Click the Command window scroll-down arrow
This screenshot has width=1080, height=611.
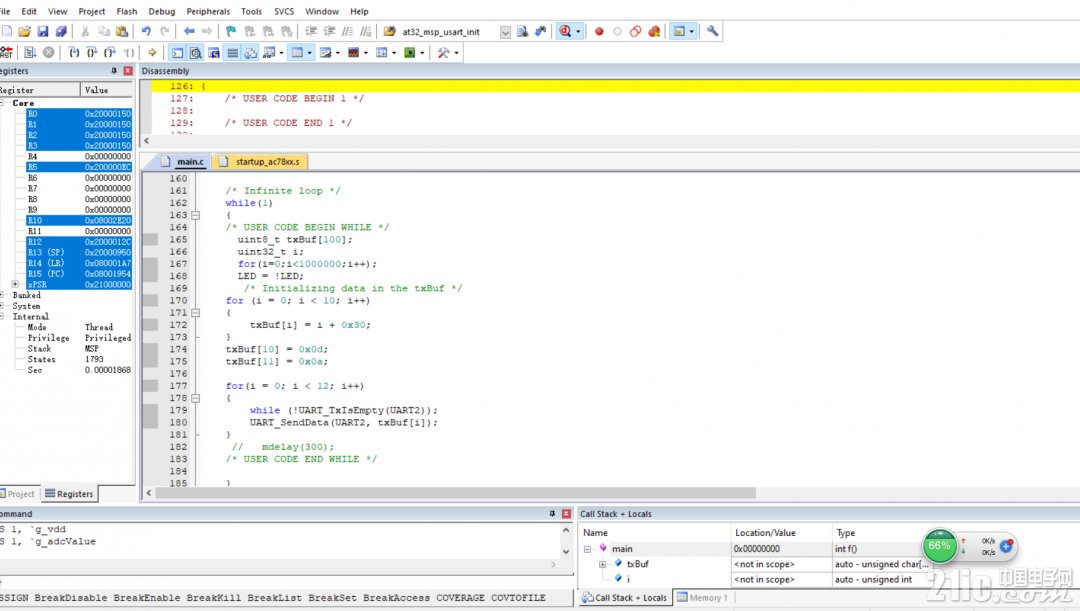(566, 552)
